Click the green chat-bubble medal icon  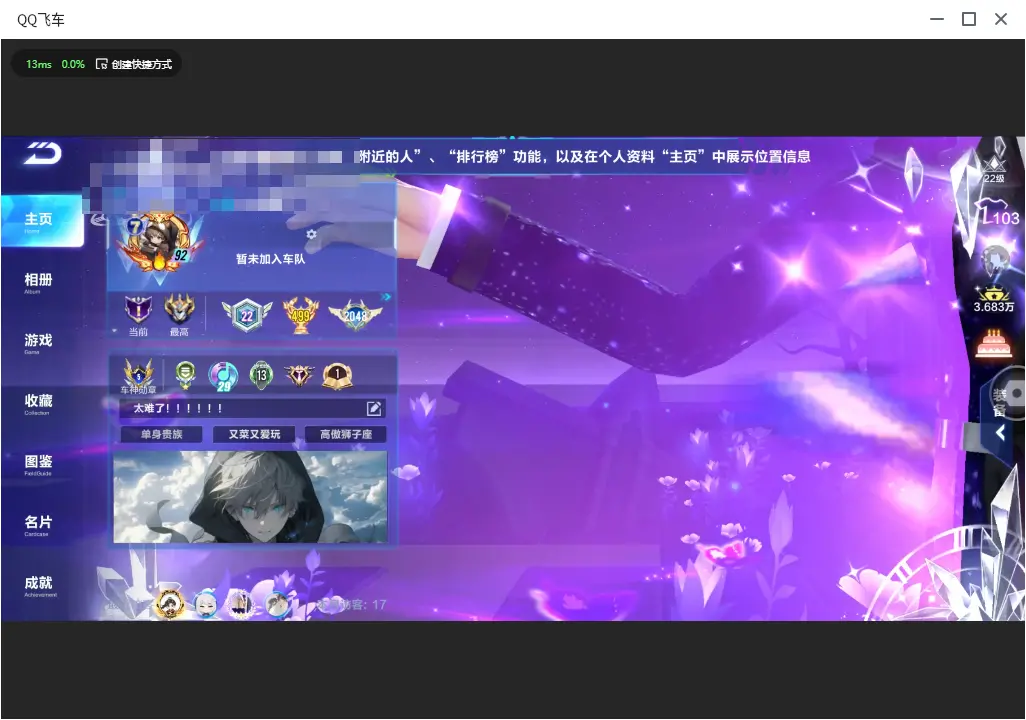(186, 374)
